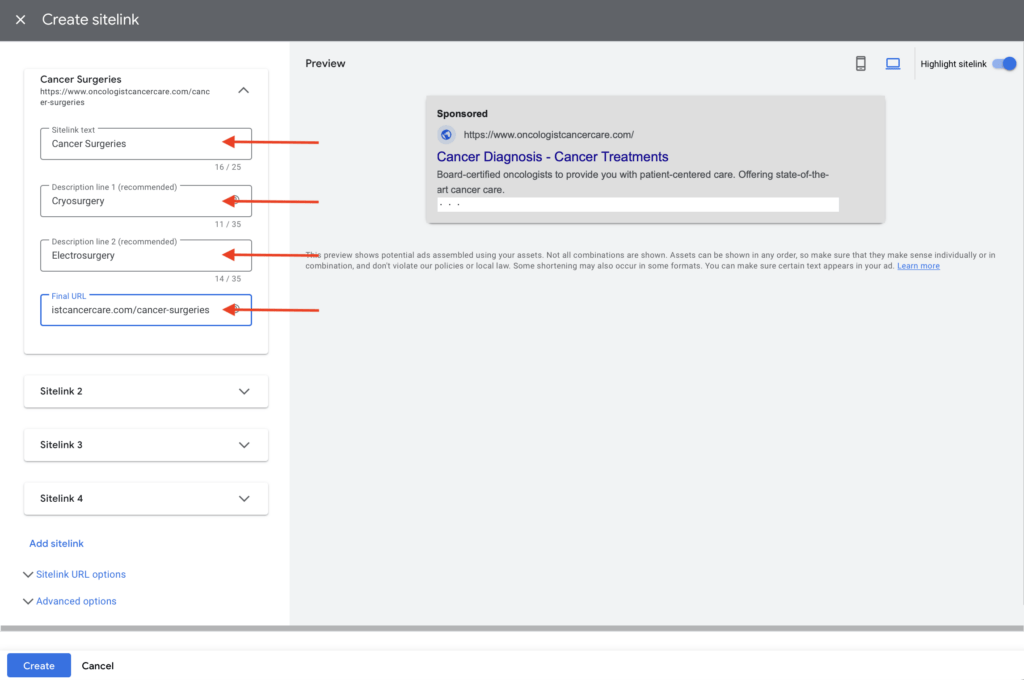Close the Create sitelink dialog
1024x680 pixels.
20,20
